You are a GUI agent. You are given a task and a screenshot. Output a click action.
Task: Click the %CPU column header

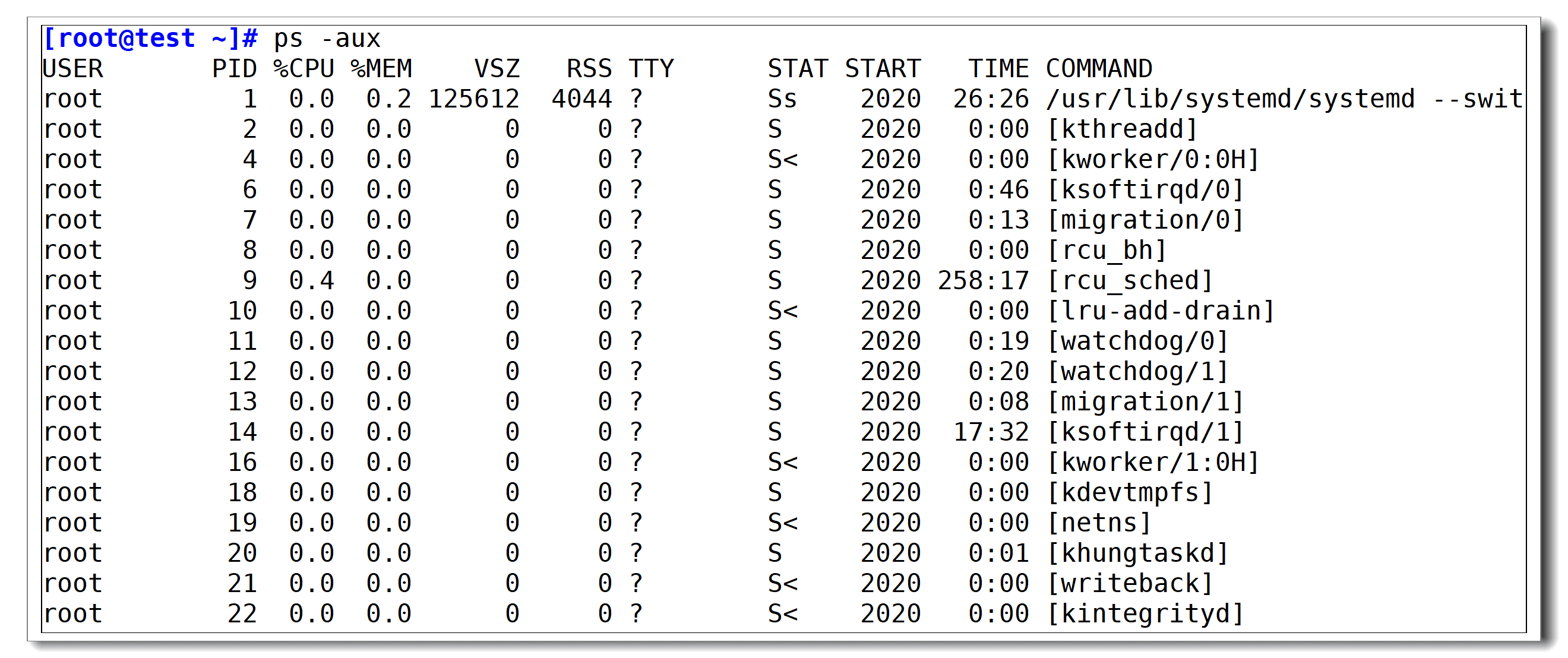pyautogui.click(x=304, y=69)
